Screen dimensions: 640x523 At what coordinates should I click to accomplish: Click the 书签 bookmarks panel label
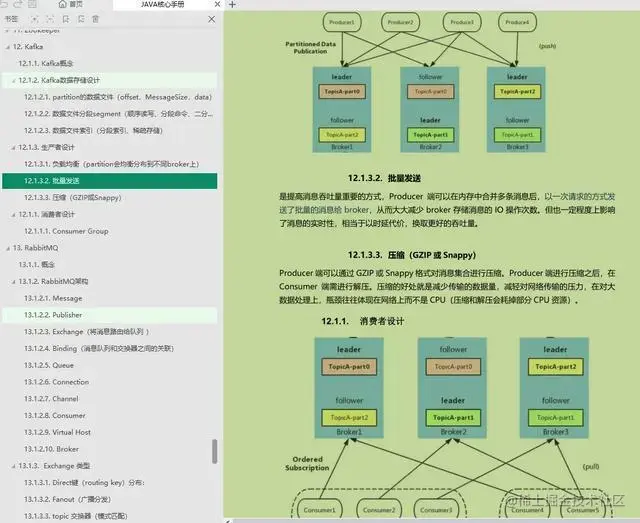point(11,19)
